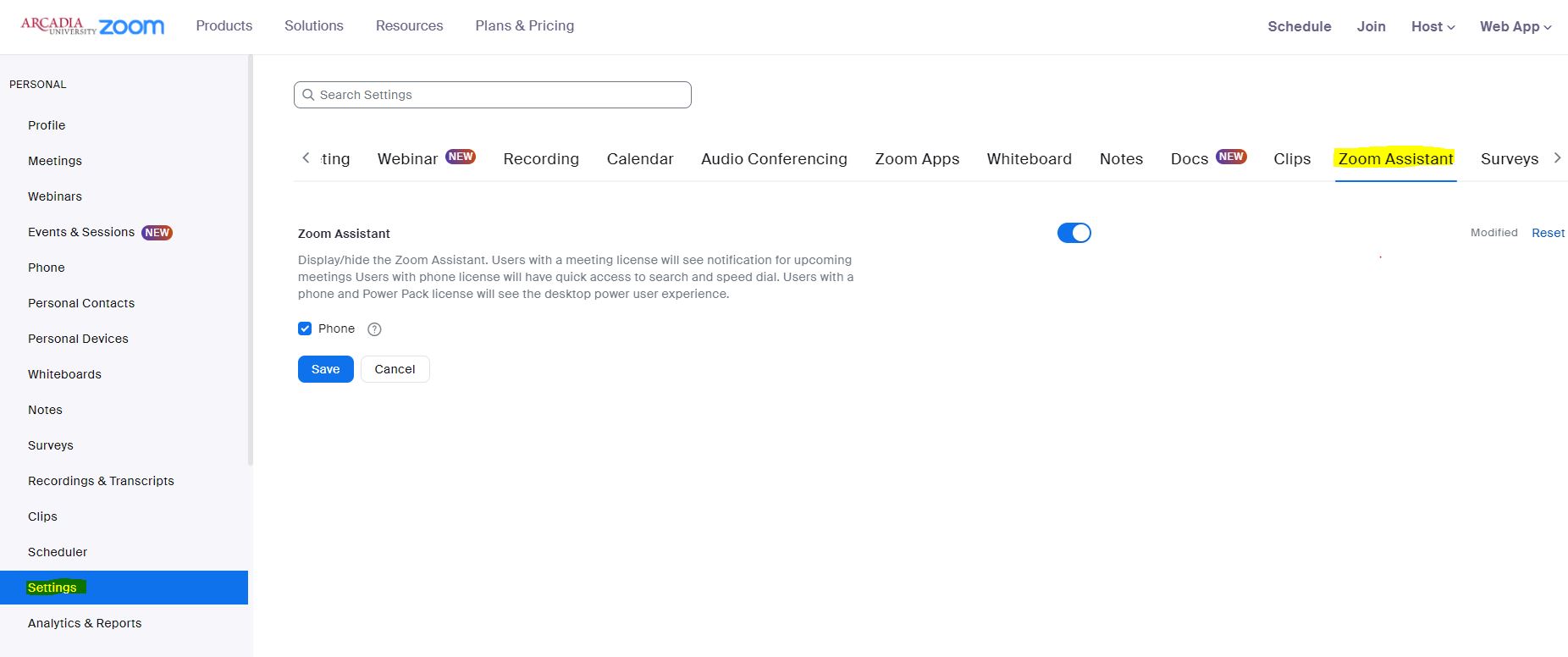Screen dimensions: 1568x657
Task: Click the Save button
Action: click(x=326, y=369)
